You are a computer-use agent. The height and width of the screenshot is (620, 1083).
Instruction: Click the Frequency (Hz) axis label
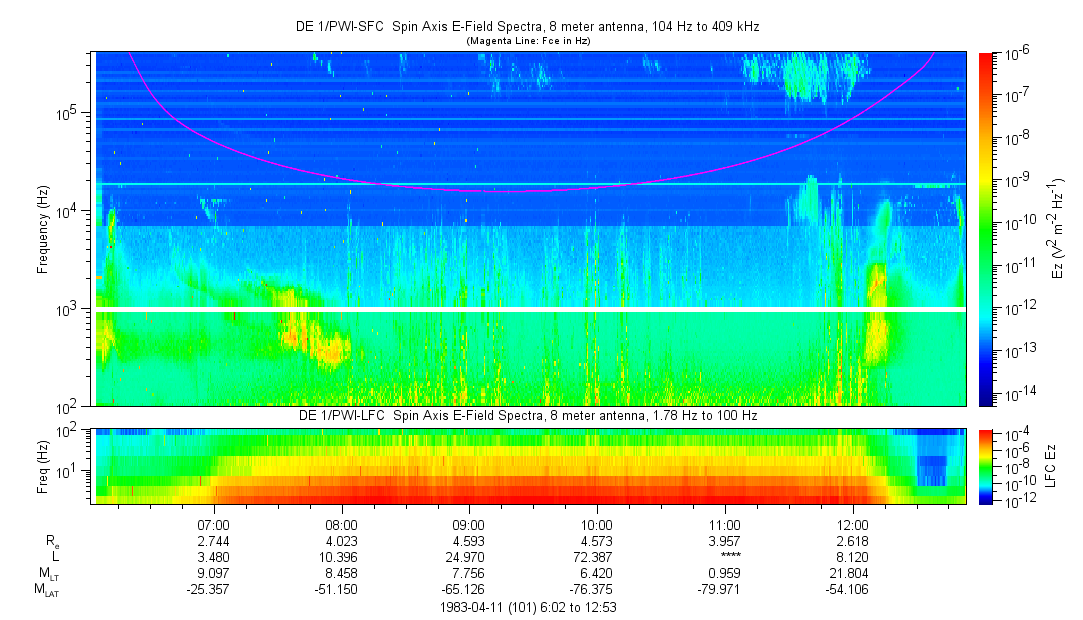tap(43, 230)
